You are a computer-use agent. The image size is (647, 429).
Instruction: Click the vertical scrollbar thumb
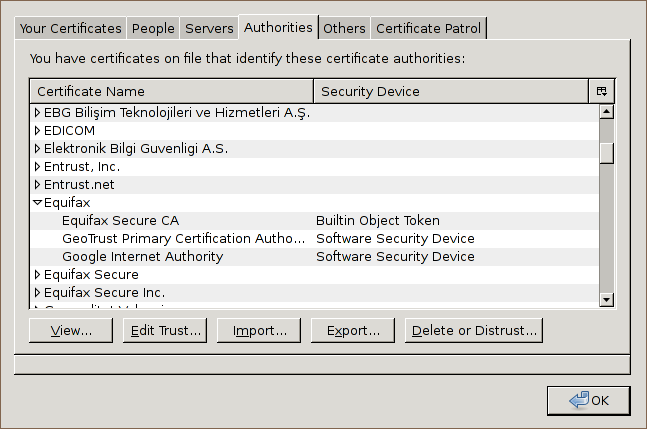pos(607,153)
